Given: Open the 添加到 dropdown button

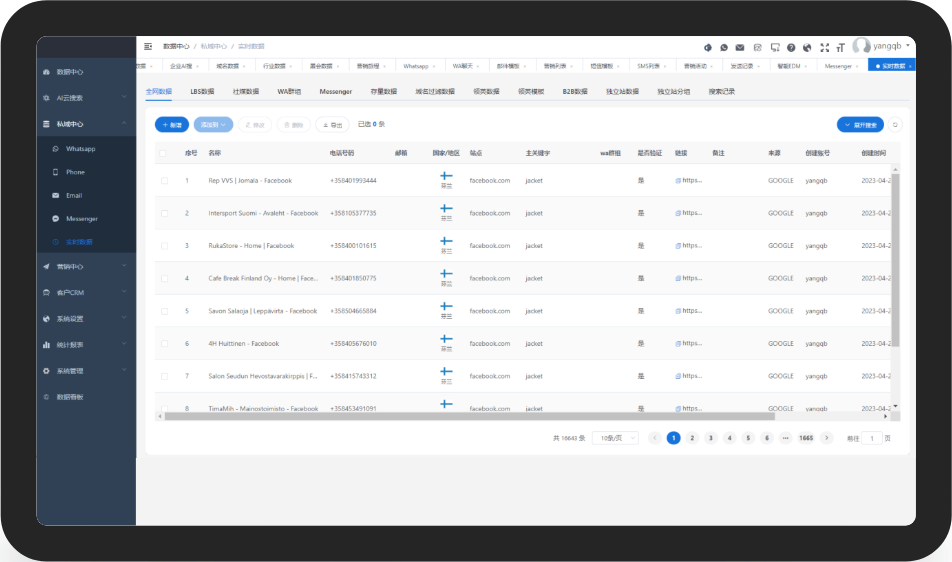Looking at the screenshot, I should pyautogui.click(x=213, y=125).
